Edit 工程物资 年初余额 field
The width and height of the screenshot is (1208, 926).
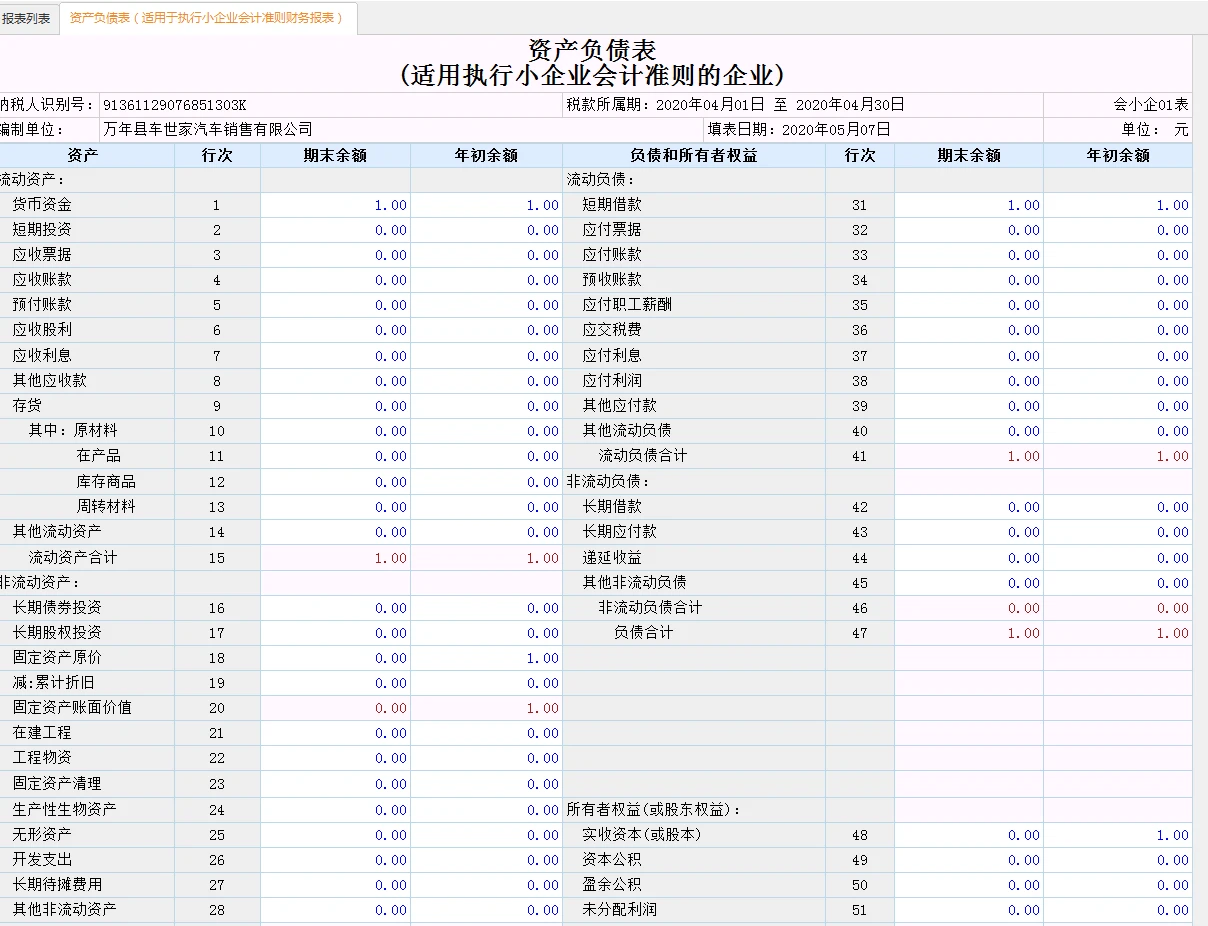tap(486, 758)
